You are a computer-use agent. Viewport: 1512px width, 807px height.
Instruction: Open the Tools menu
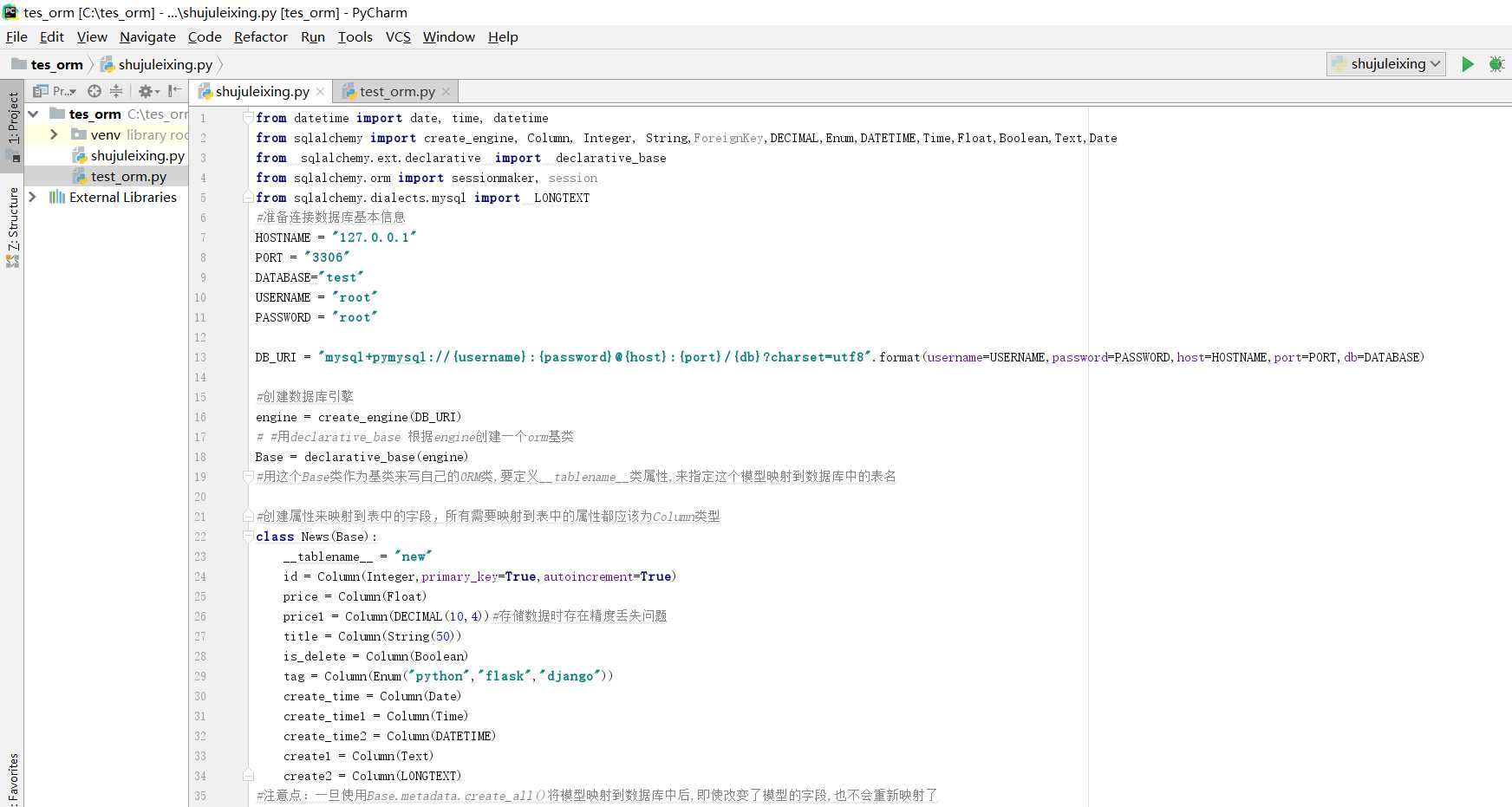click(355, 36)
